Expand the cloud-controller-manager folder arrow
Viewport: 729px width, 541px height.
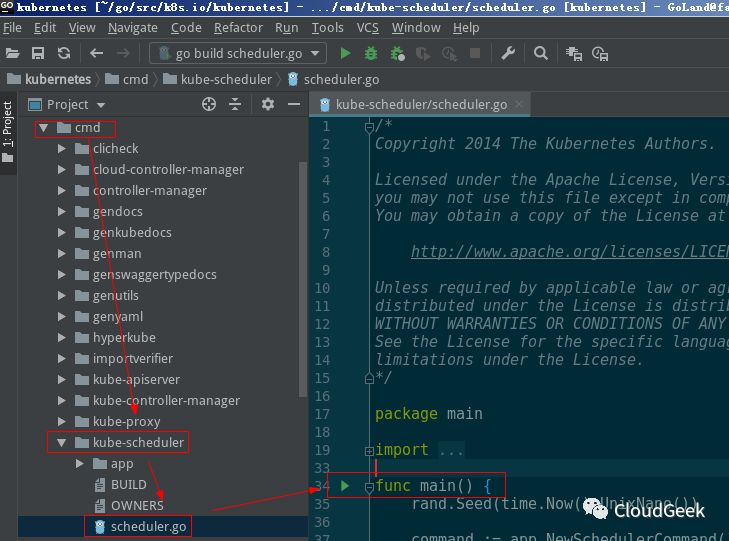click(61, 170)
